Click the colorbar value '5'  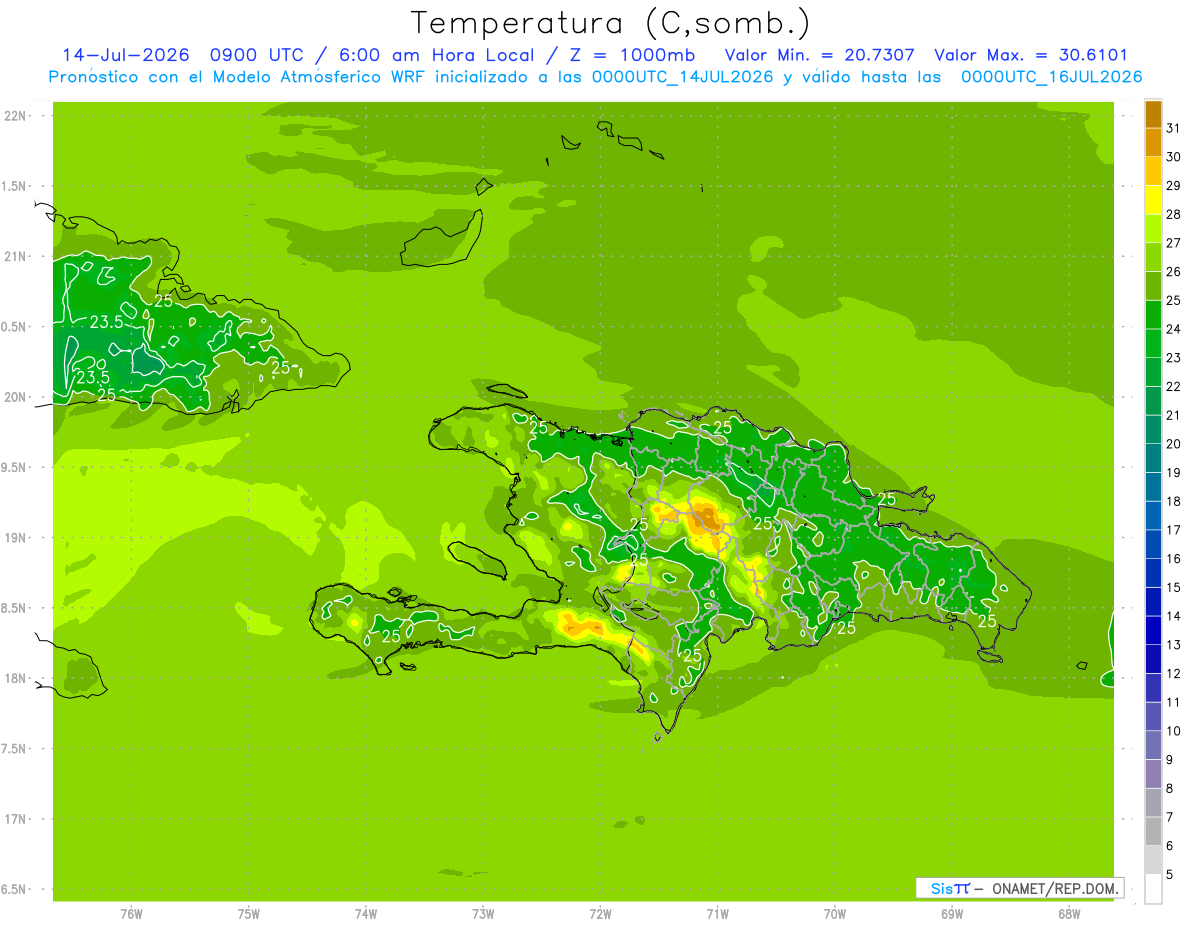coord(1170,874)
